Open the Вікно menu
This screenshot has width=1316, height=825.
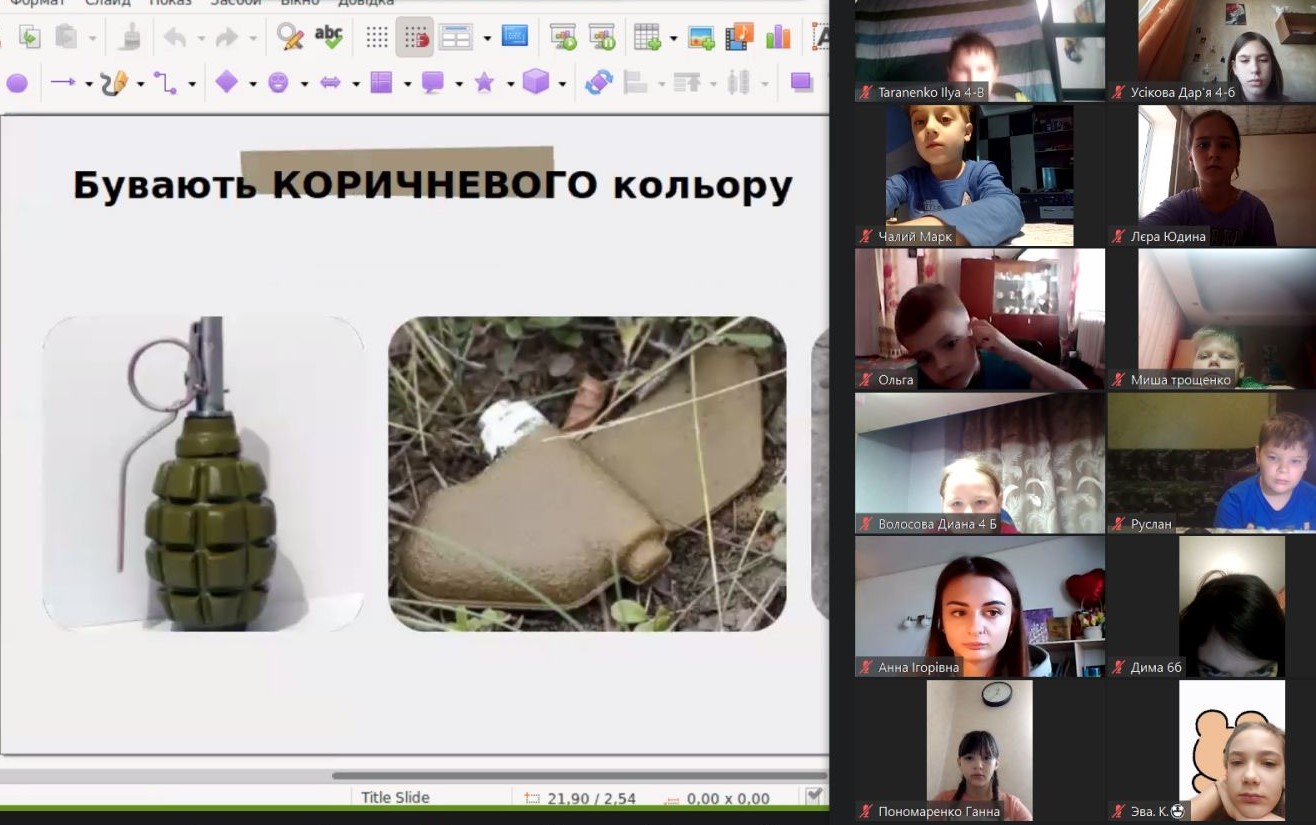(x=299, y=3)
